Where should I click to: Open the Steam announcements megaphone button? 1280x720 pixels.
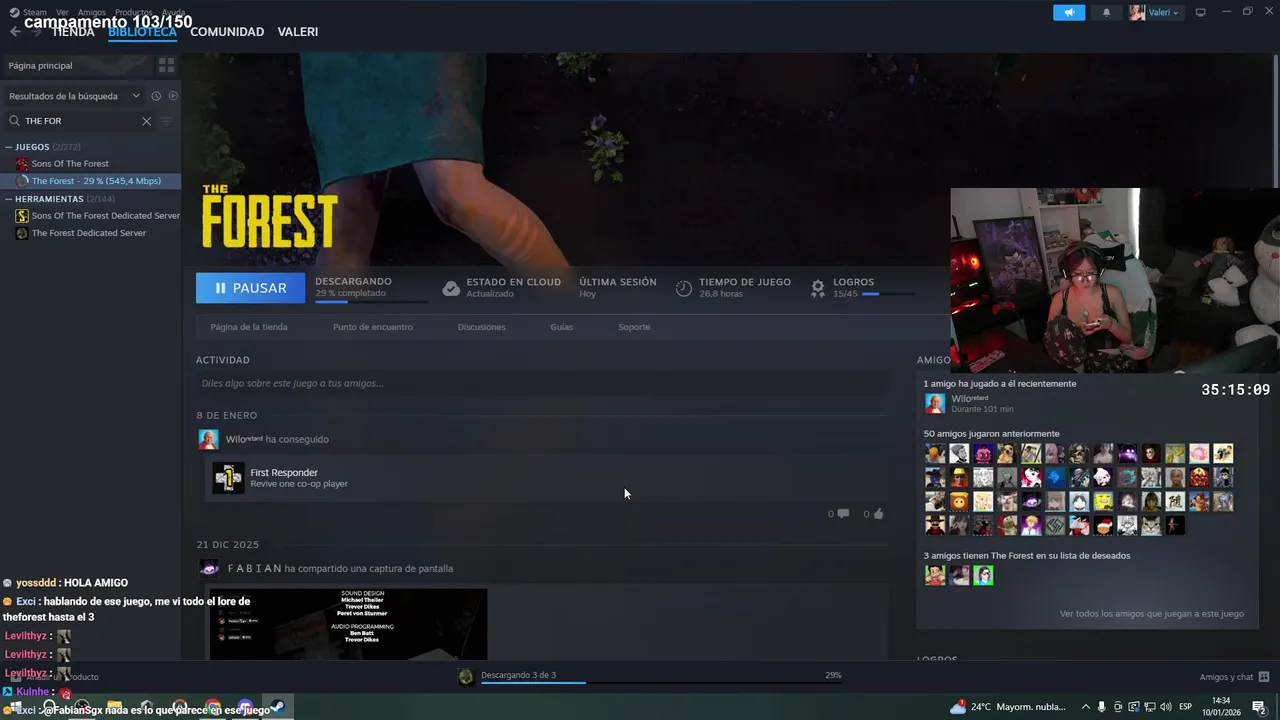(1069, 12)
